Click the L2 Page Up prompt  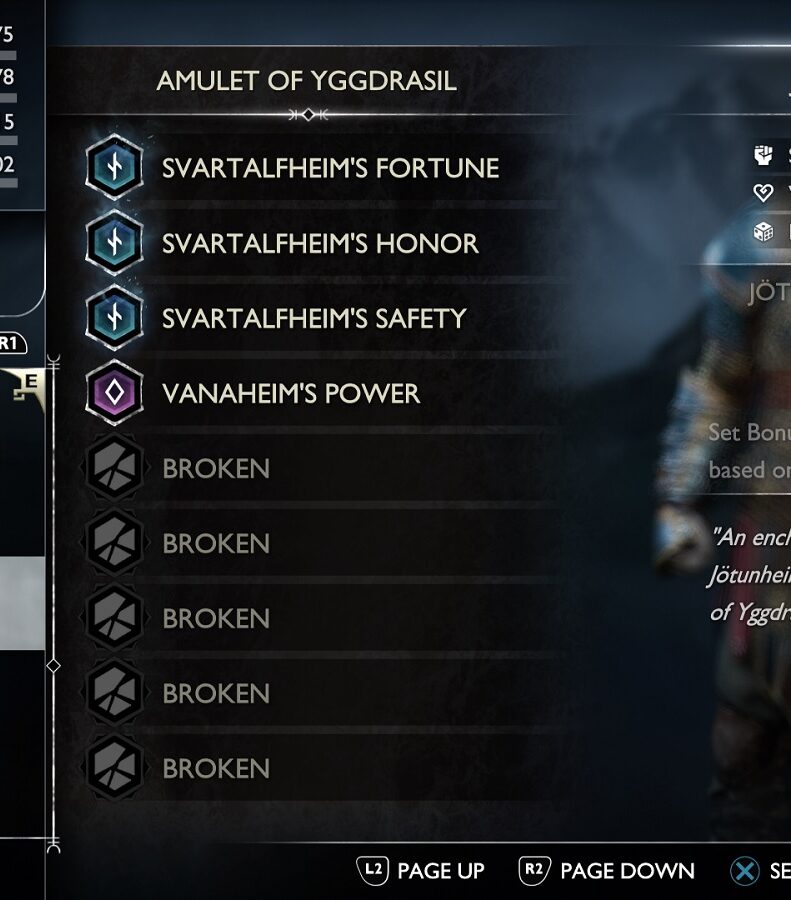click(420, 871)
